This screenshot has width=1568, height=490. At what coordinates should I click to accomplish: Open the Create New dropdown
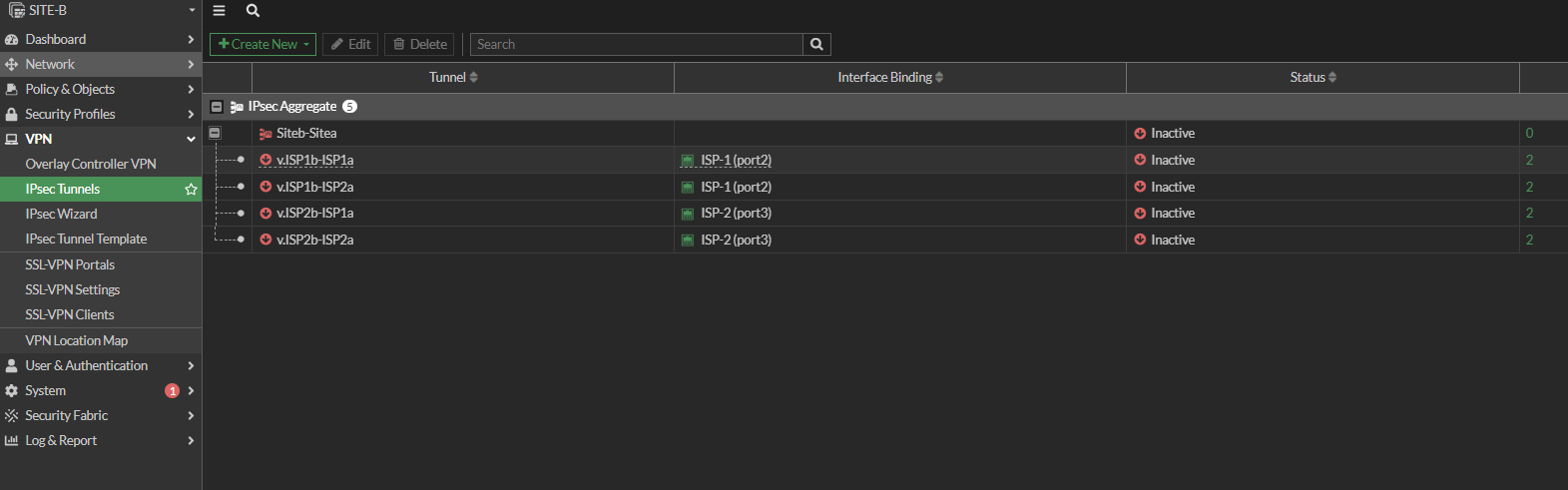(262, 44)
